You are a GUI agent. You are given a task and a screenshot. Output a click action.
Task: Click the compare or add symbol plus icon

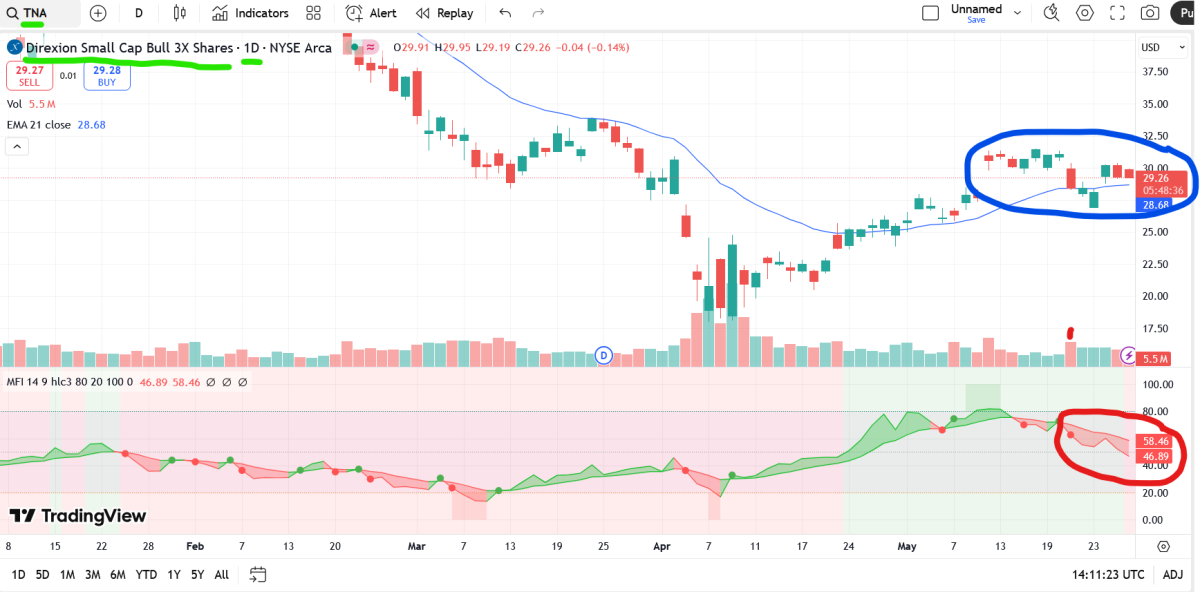(98, 13)
